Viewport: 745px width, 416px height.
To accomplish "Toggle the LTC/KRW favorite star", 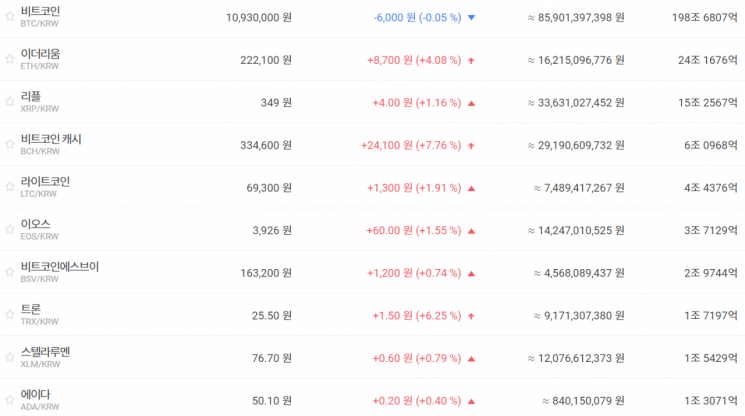I will pyautogui.click(x=10, y=187).
